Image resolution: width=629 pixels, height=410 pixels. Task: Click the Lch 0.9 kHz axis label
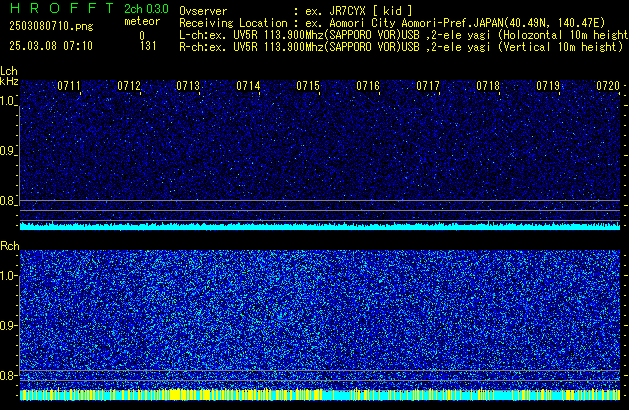(x=7, y=151)
